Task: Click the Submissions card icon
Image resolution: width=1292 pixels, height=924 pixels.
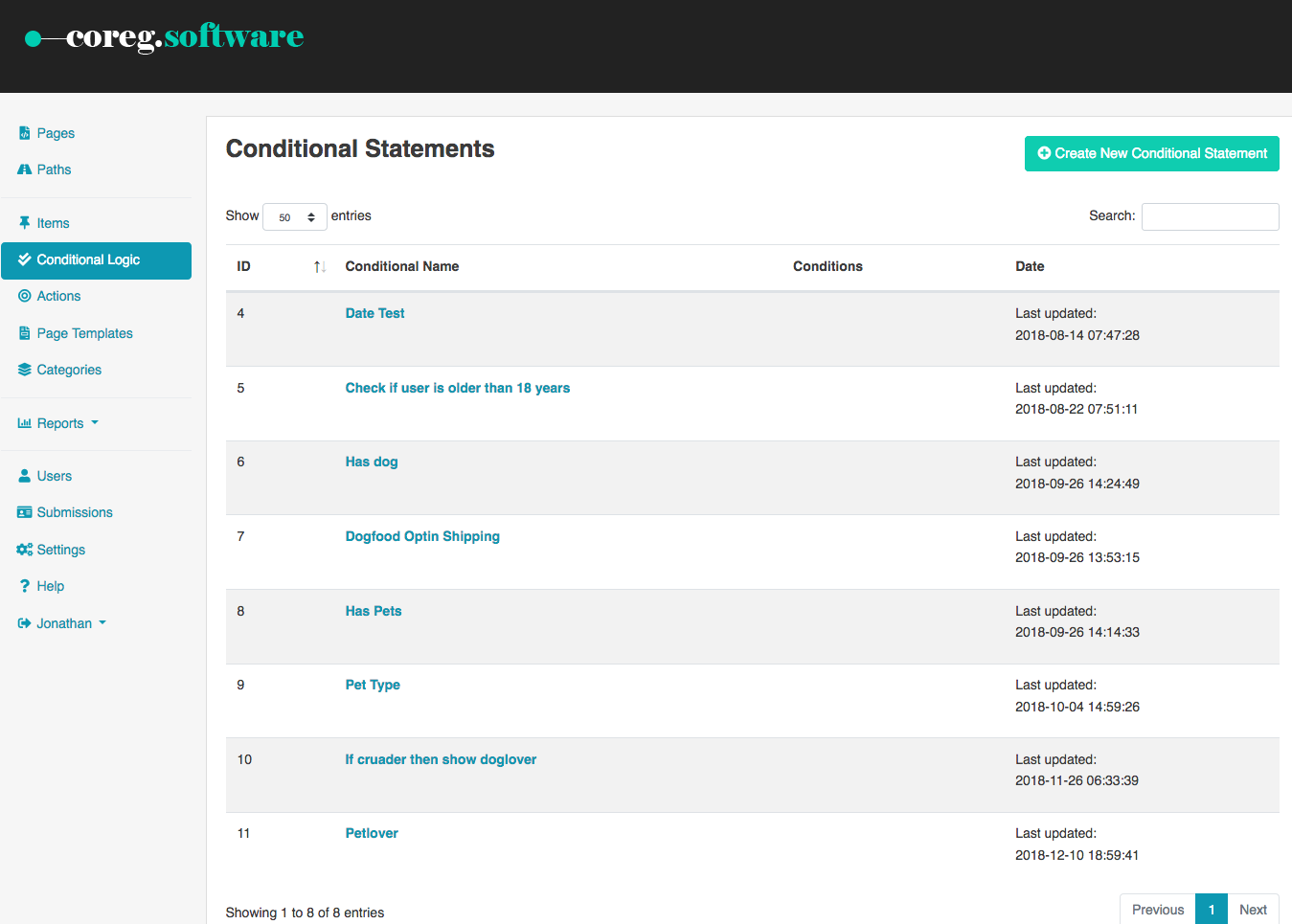Action: click(x=25, y=512)
